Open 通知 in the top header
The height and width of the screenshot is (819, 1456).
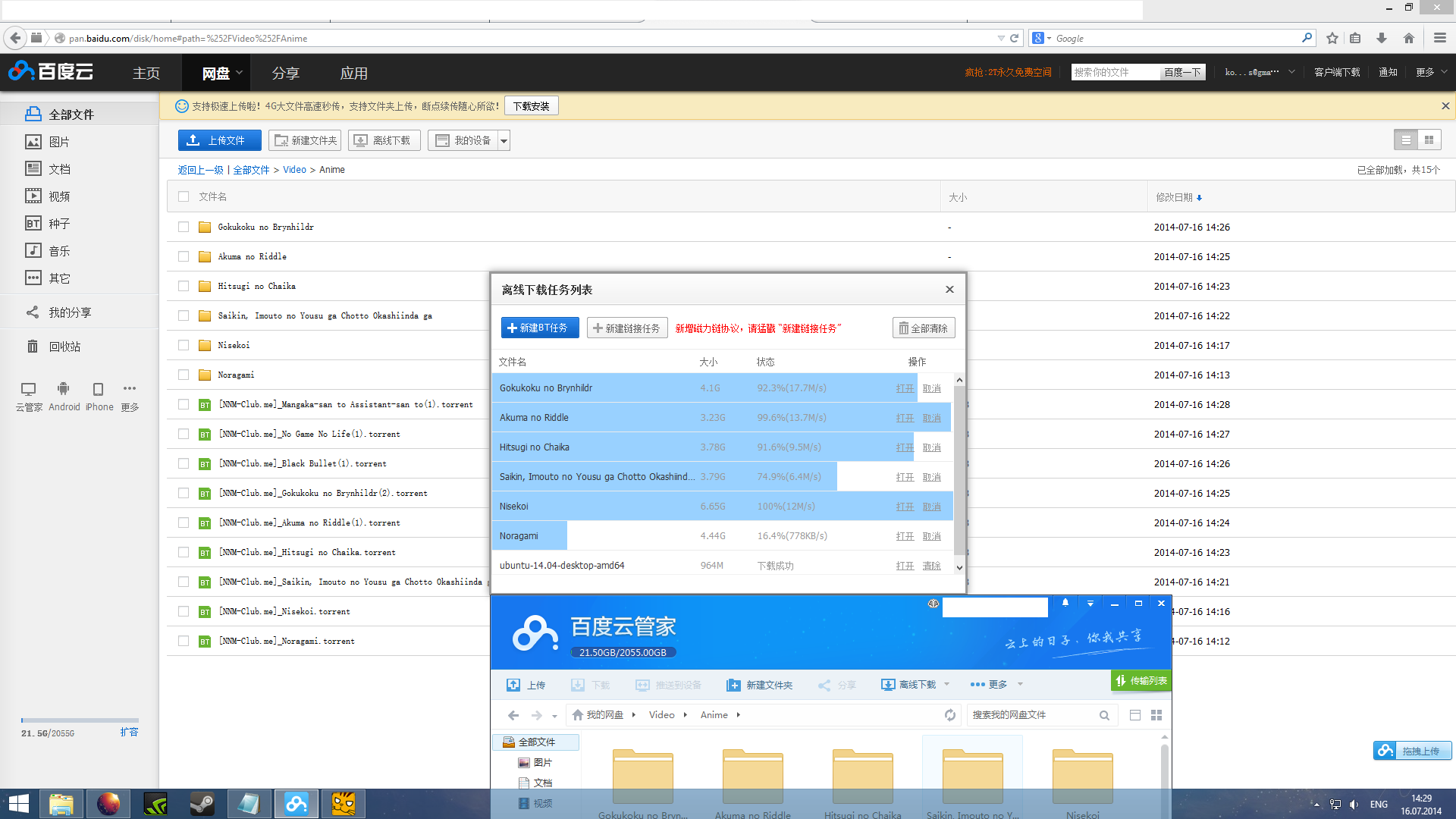(1388, 72)
